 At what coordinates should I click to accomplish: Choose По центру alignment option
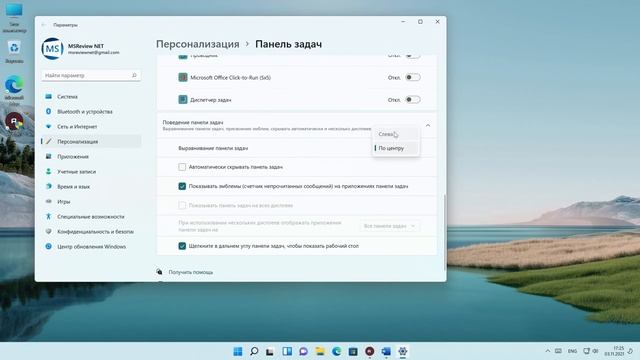tap(396, 148)
